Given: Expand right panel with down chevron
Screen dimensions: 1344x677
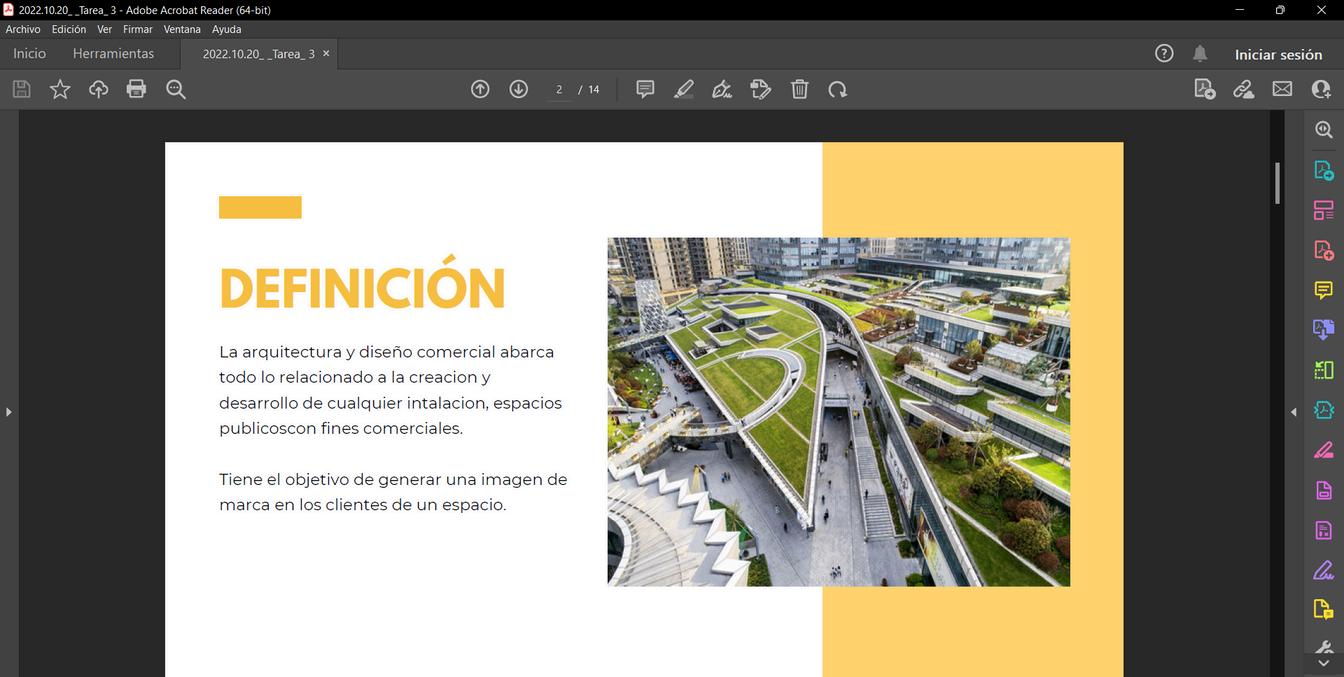Looking at the screenshot, I should click(x=1324, y=664).
